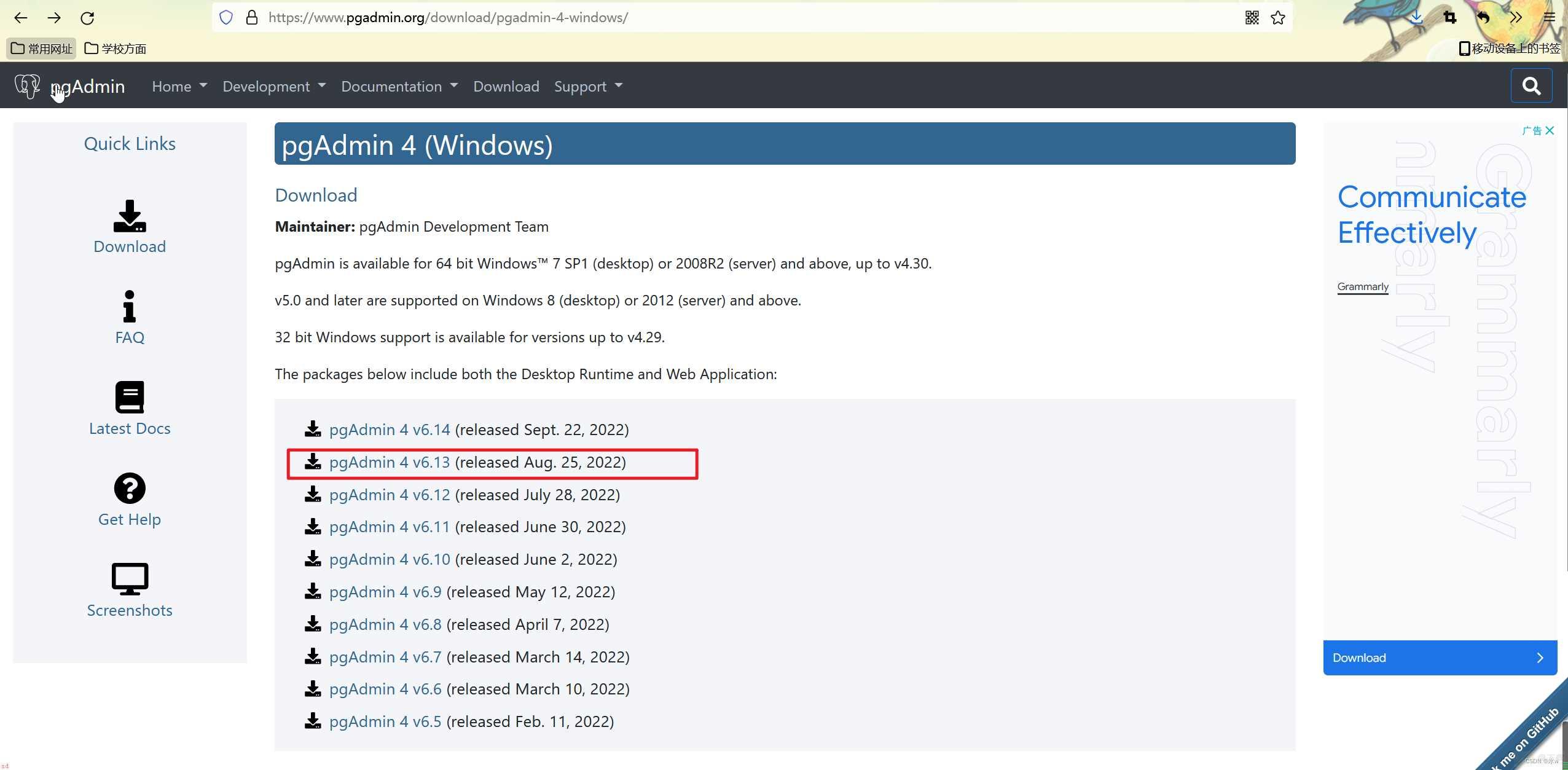Click the pgAdmin home logo icon

point(27,85)
